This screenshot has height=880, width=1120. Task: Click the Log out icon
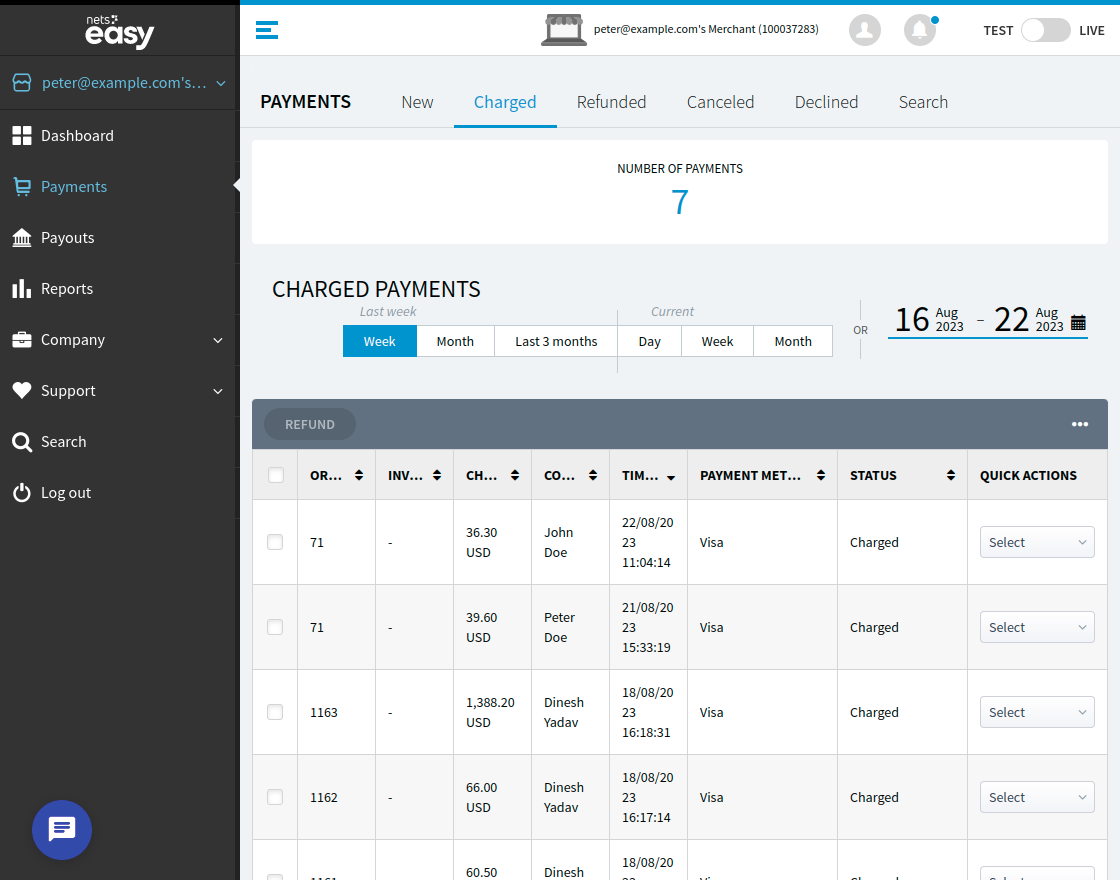[22, 492]
